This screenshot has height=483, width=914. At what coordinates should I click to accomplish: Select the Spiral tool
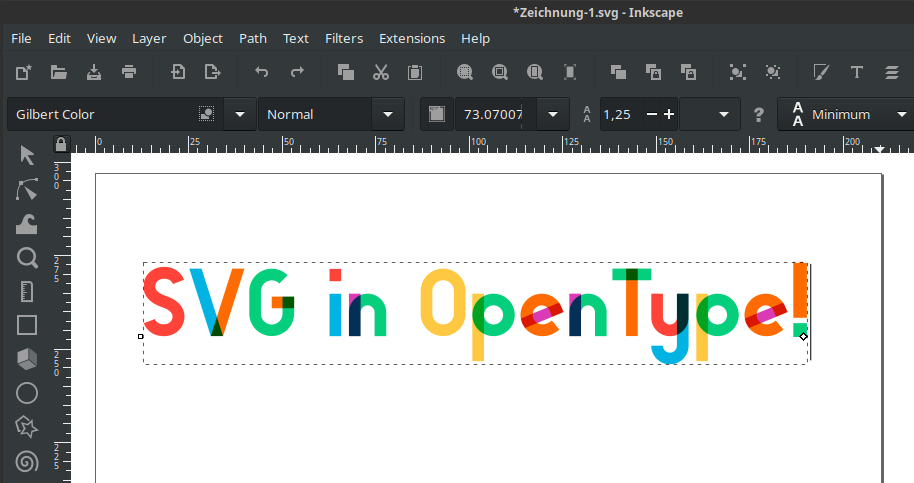point(27,461)
